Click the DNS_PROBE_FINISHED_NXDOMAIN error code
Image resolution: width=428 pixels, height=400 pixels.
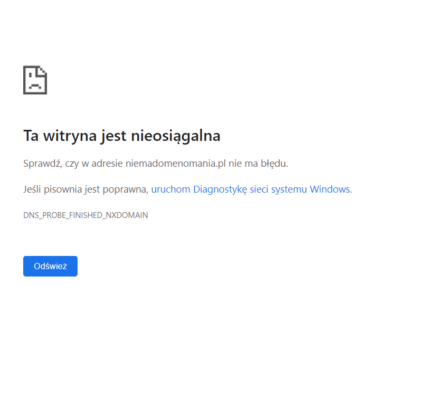pos(86,215)
